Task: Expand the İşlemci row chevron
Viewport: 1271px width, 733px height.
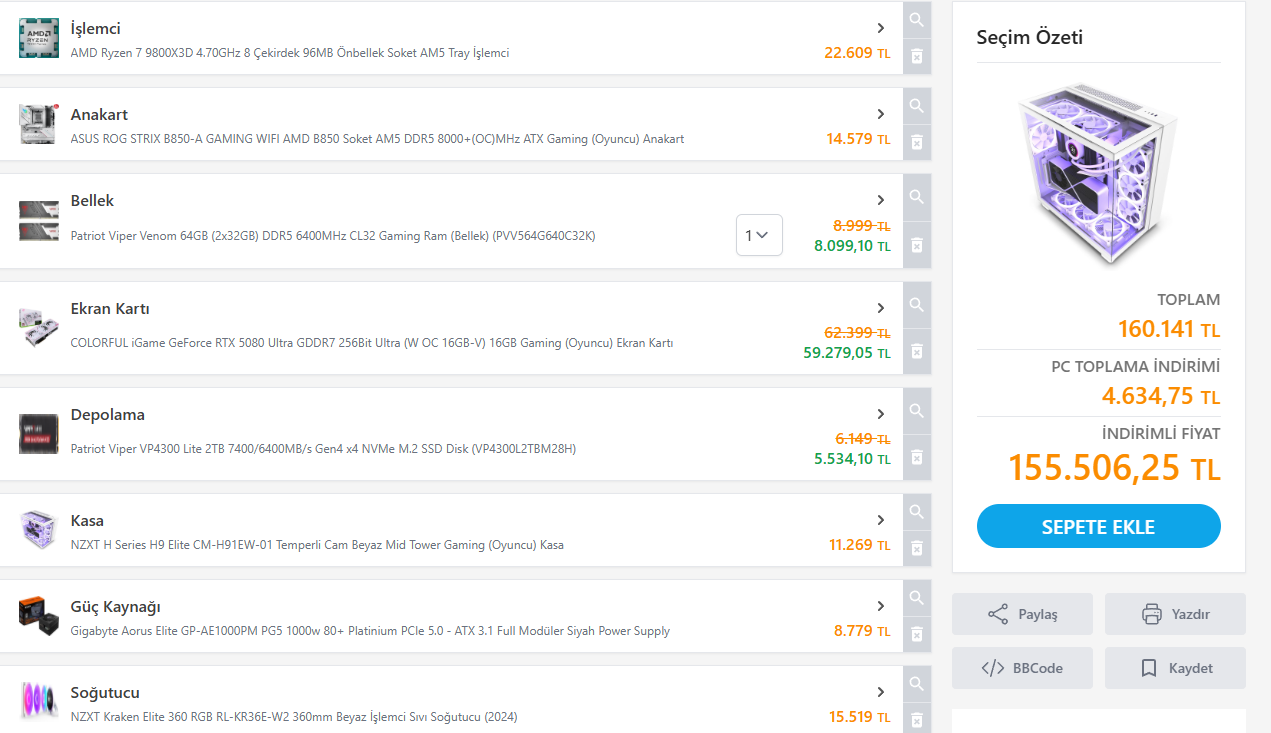Action: [x=881, y=28]
